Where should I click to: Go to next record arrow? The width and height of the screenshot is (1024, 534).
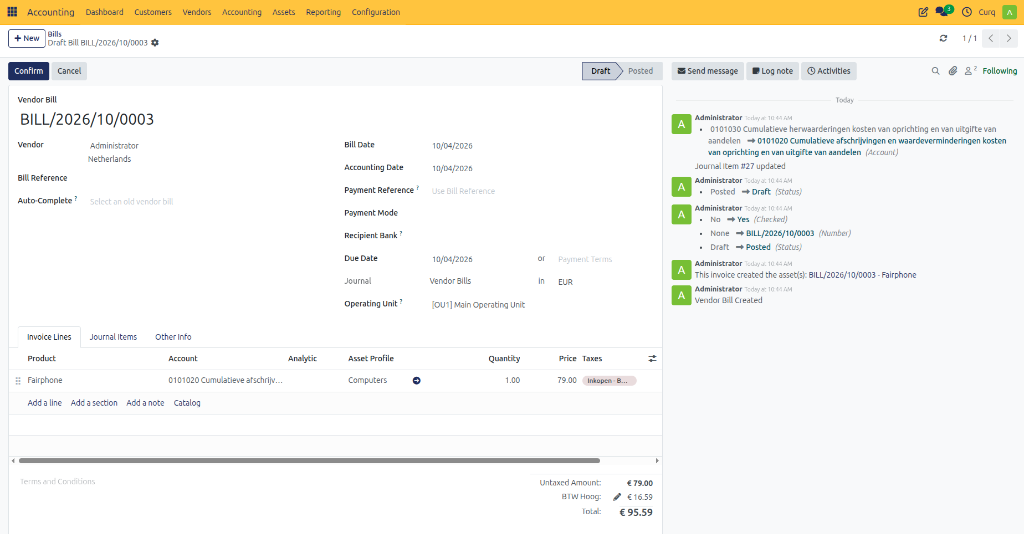[1008, 39]
